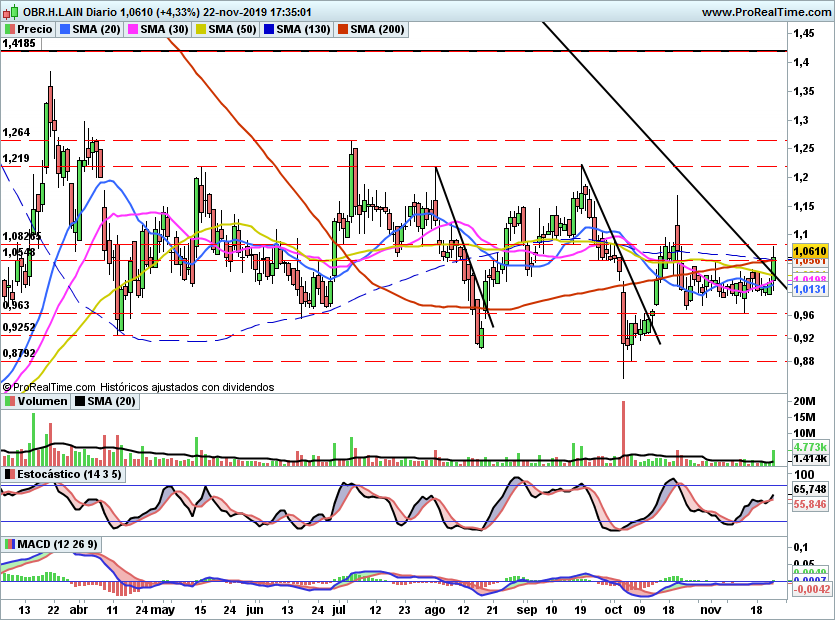Click the dark blue SMA (130) color square

click(267, 30)
